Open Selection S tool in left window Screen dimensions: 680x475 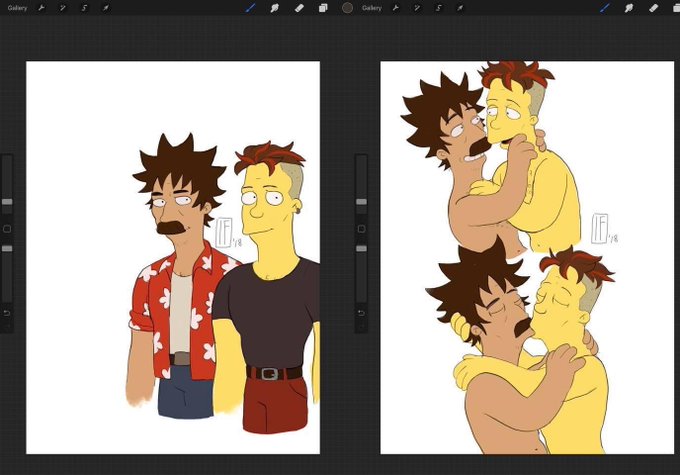(x=84, y=8)
